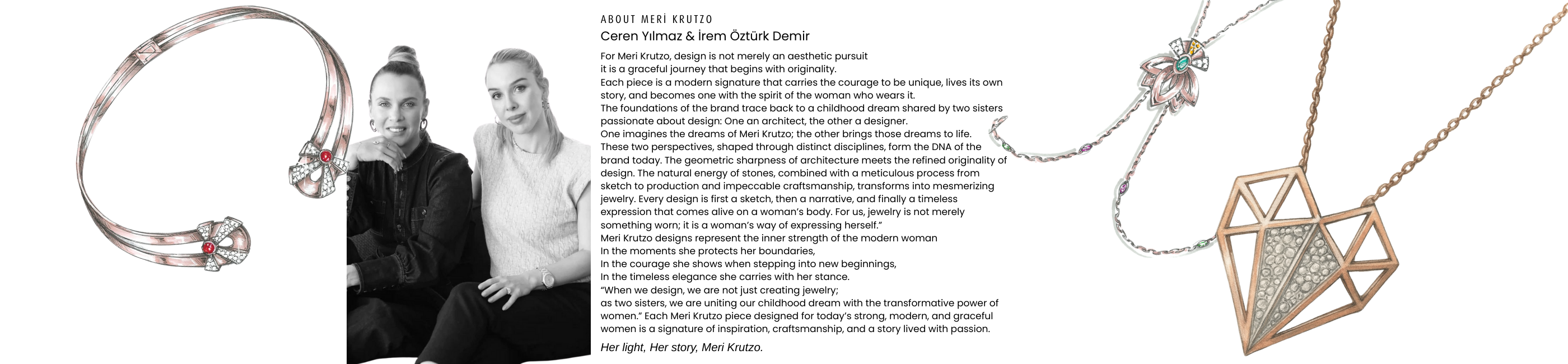The image size is (1568, 364).
Task: Click the upper red gemstone on the bracelet
Action: (x=324, y=157)
